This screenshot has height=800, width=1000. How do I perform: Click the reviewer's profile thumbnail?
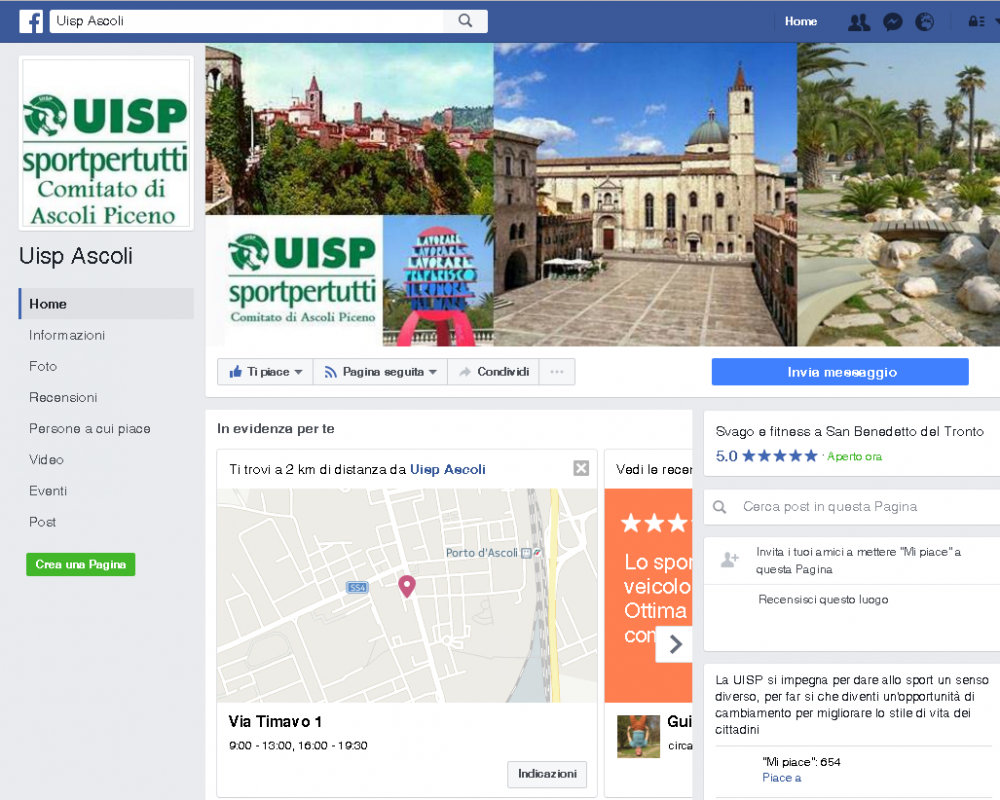[x=638, y=736]
